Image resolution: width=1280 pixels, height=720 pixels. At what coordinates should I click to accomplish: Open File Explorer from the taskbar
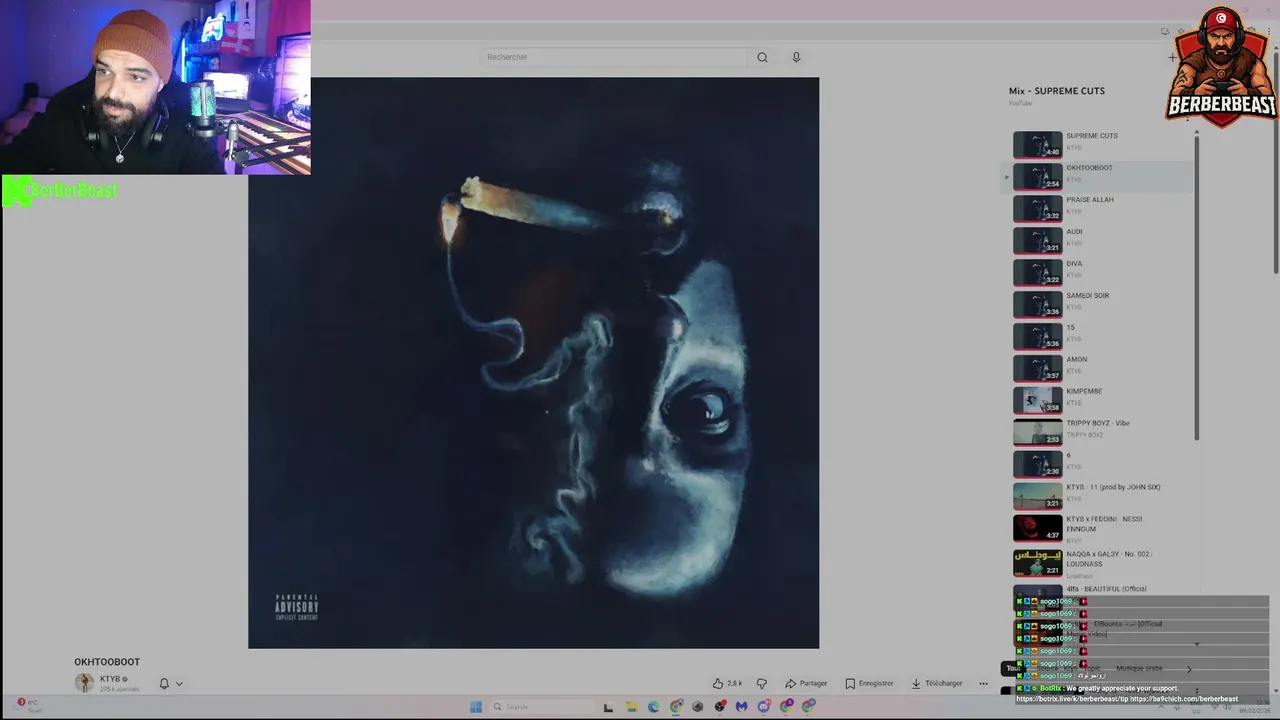631,707
